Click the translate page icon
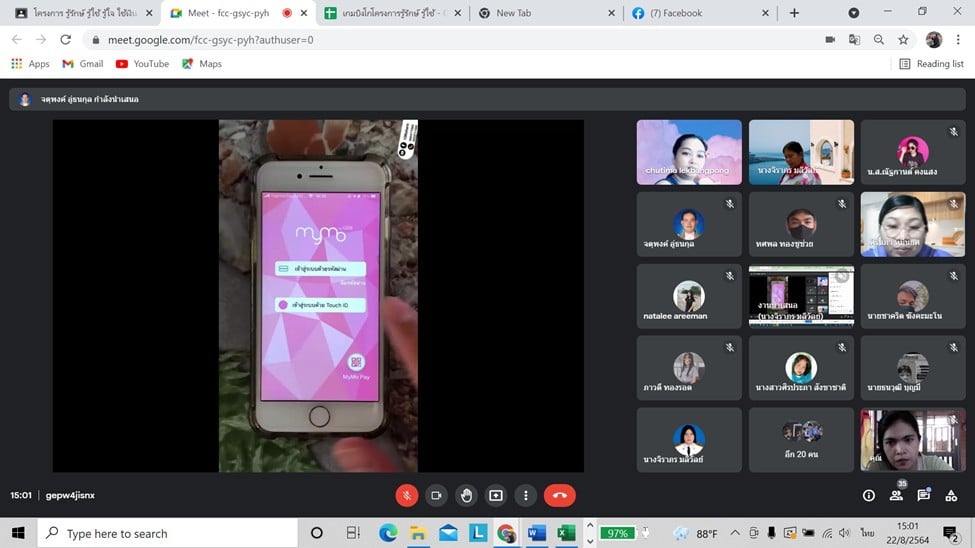The height and width of the screenshot is (548, 975). point(854,40)
